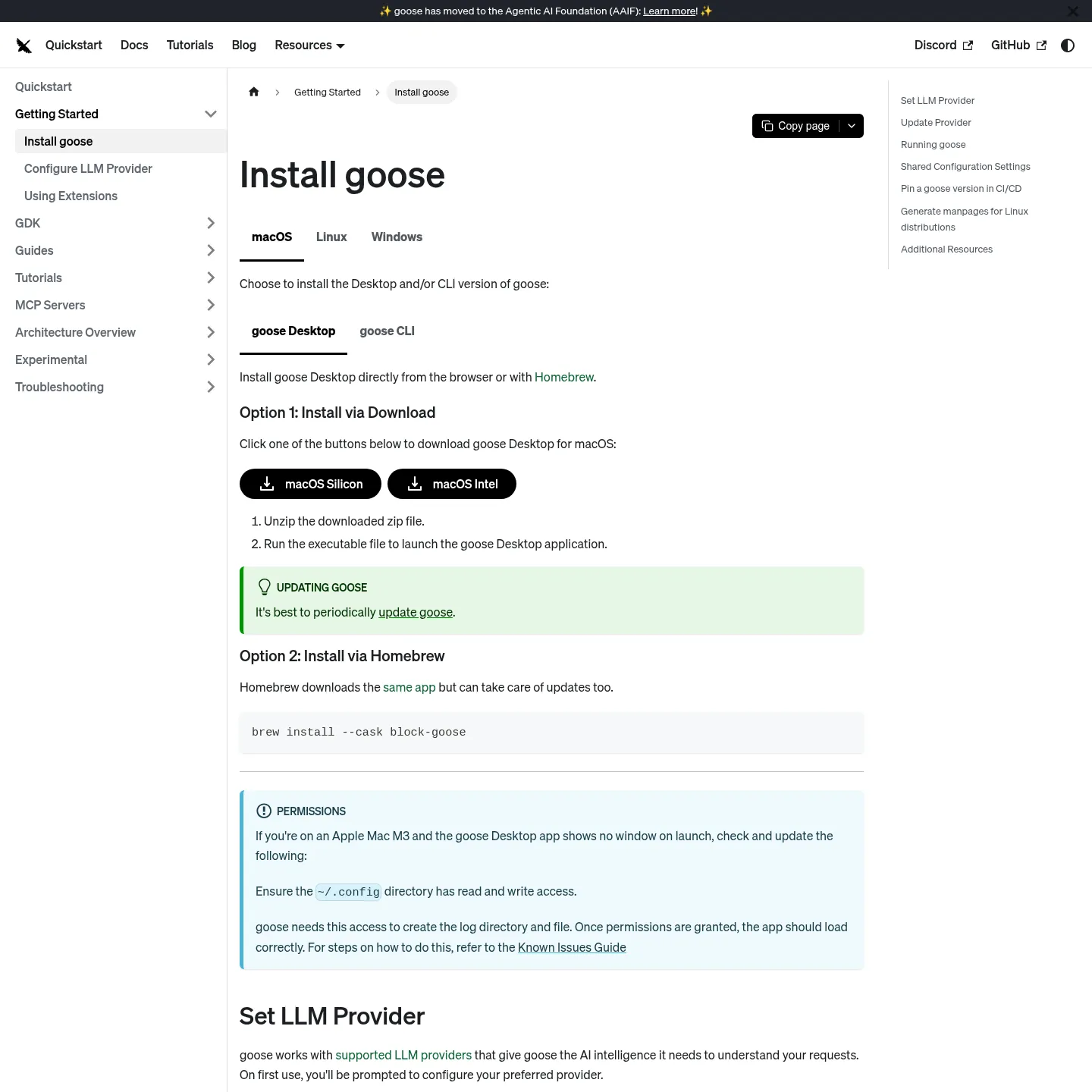
Task: Open supported LLM providers link
Action: point(403,1055)
